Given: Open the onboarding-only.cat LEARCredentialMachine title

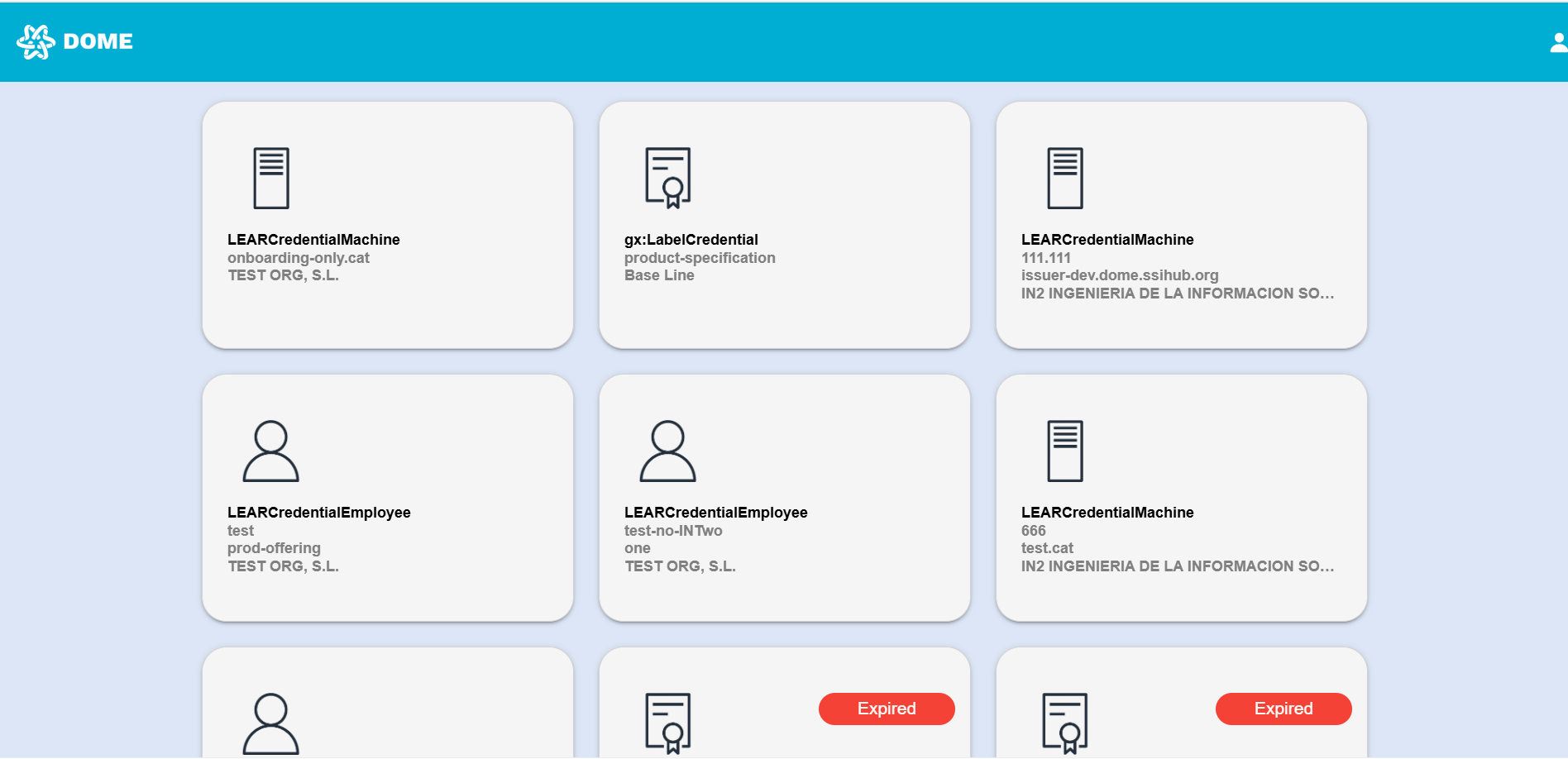Looking at the screenshot, I should (313, 240).
